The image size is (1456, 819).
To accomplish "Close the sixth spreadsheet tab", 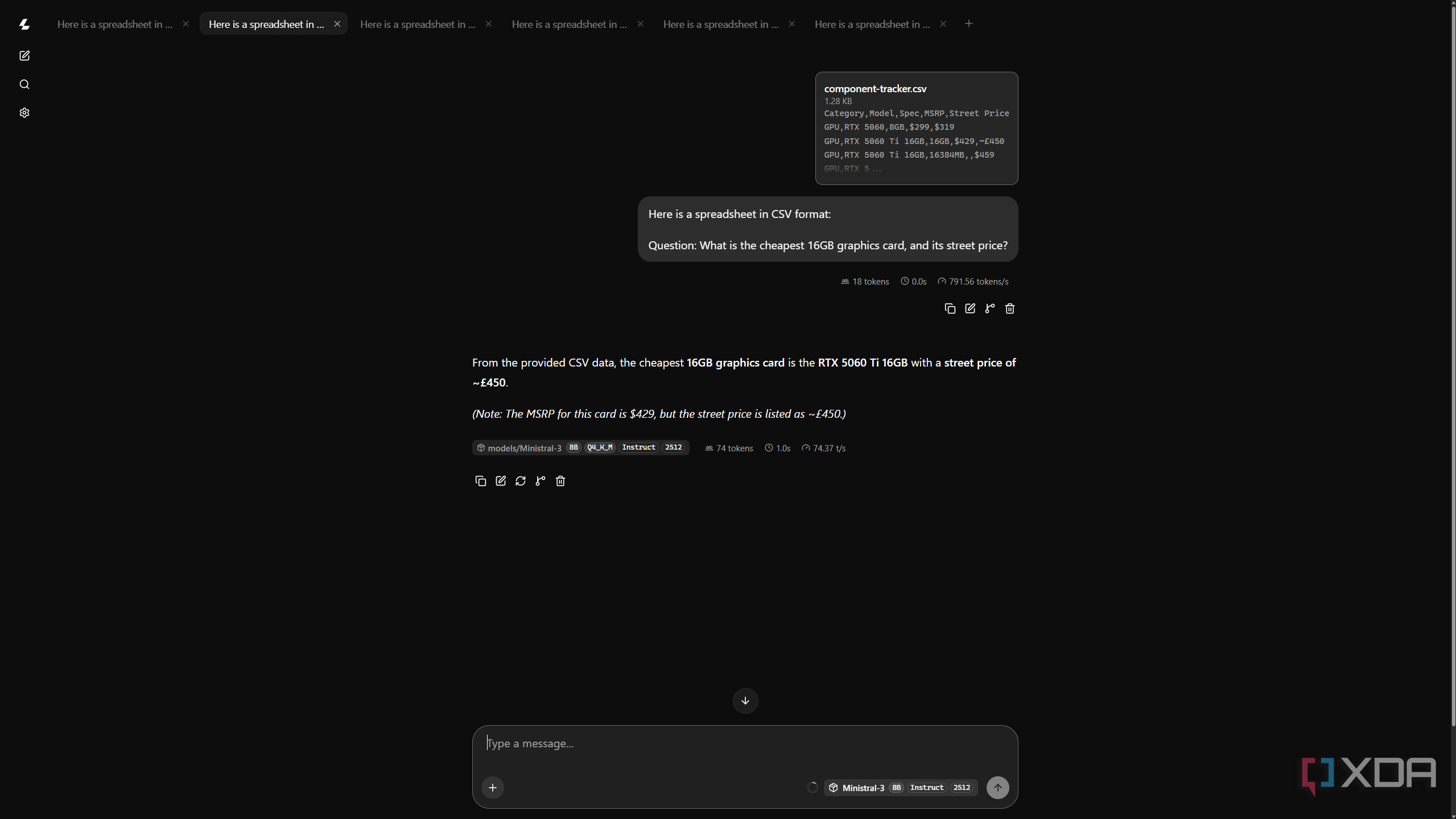I will 943,24.
